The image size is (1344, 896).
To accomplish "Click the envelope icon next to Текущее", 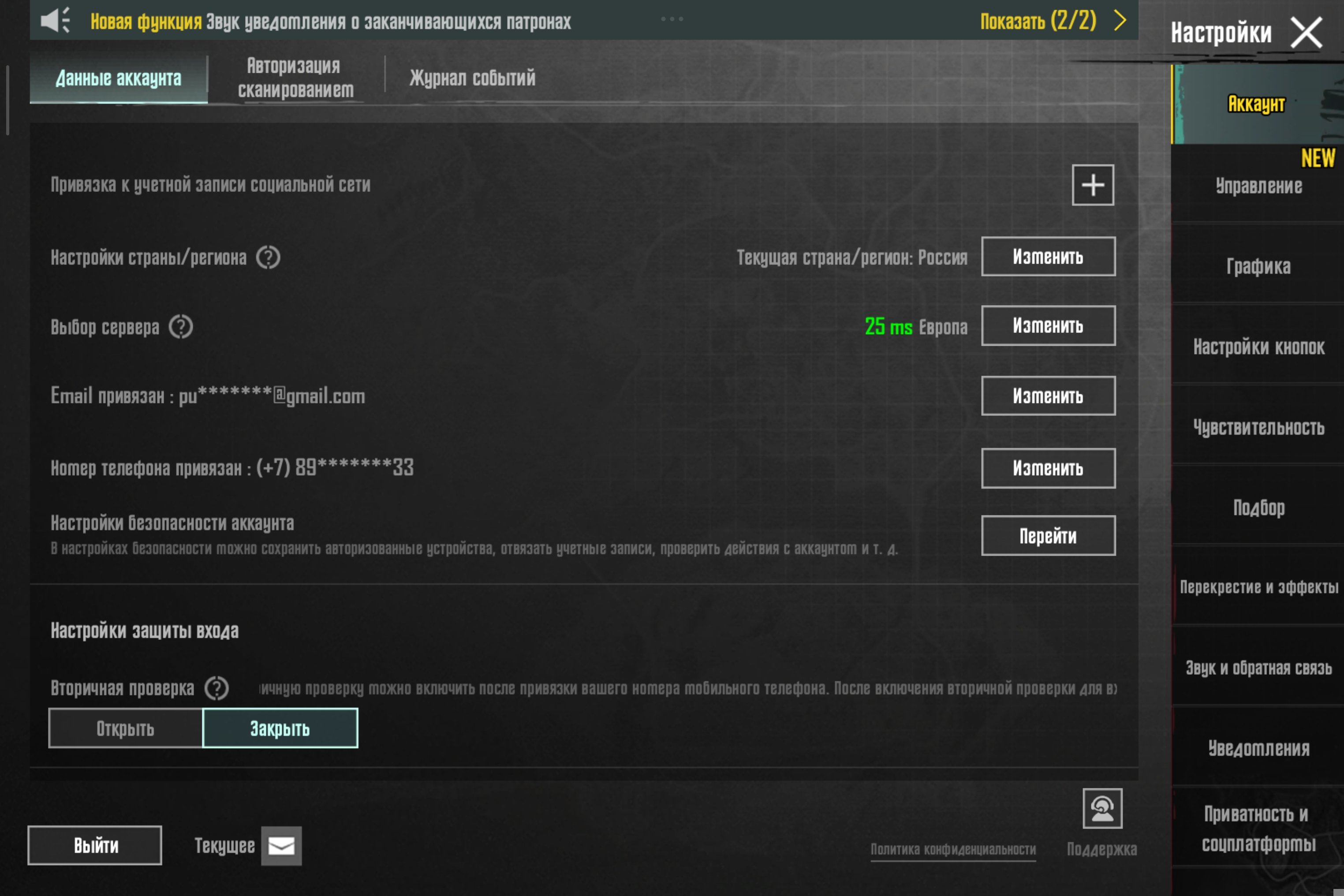I will (x=281, y=846).
